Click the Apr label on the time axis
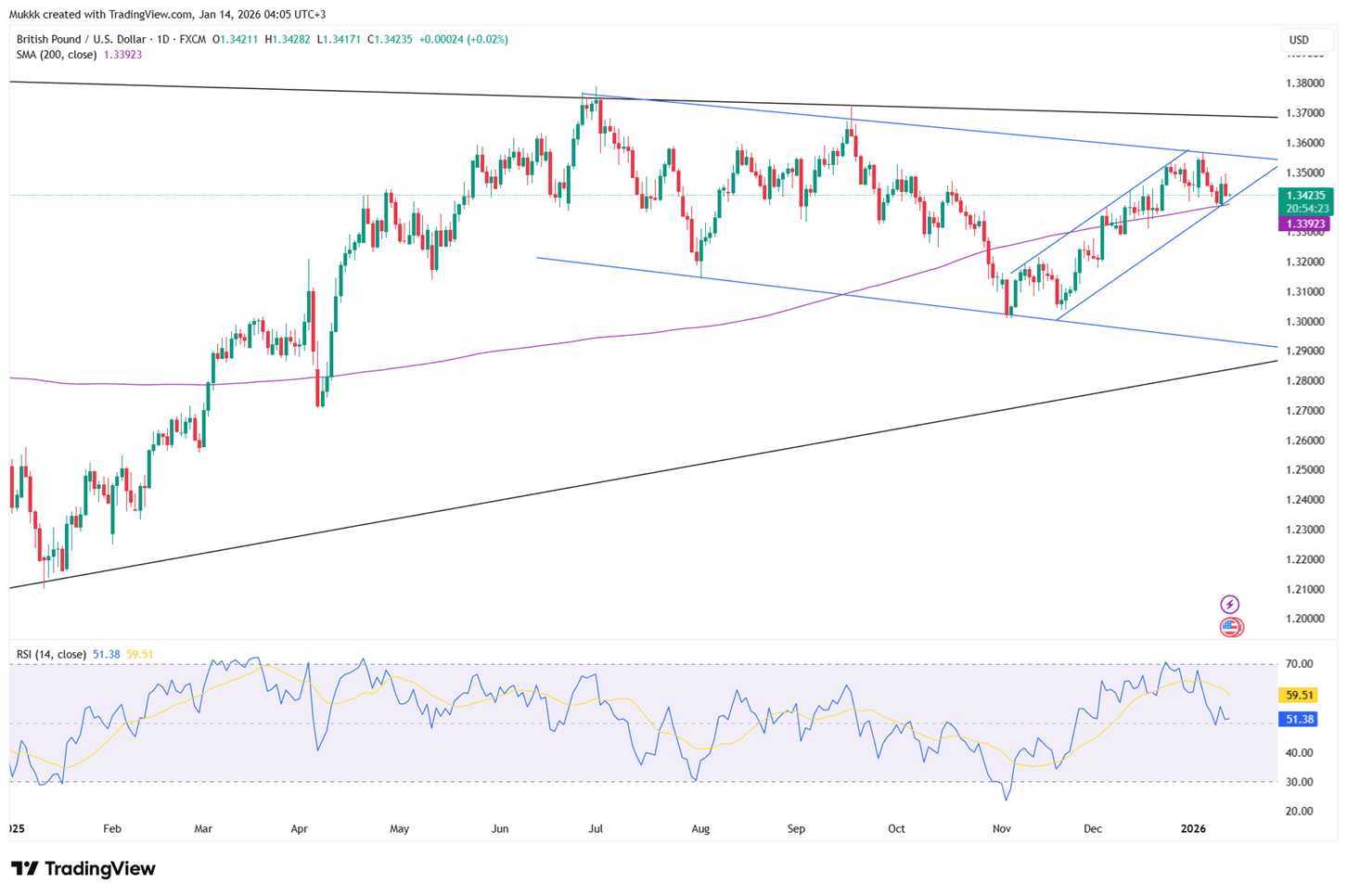The height and width of the screenshot is (896, 1347). pyautogui.click(x=299, y=828)
